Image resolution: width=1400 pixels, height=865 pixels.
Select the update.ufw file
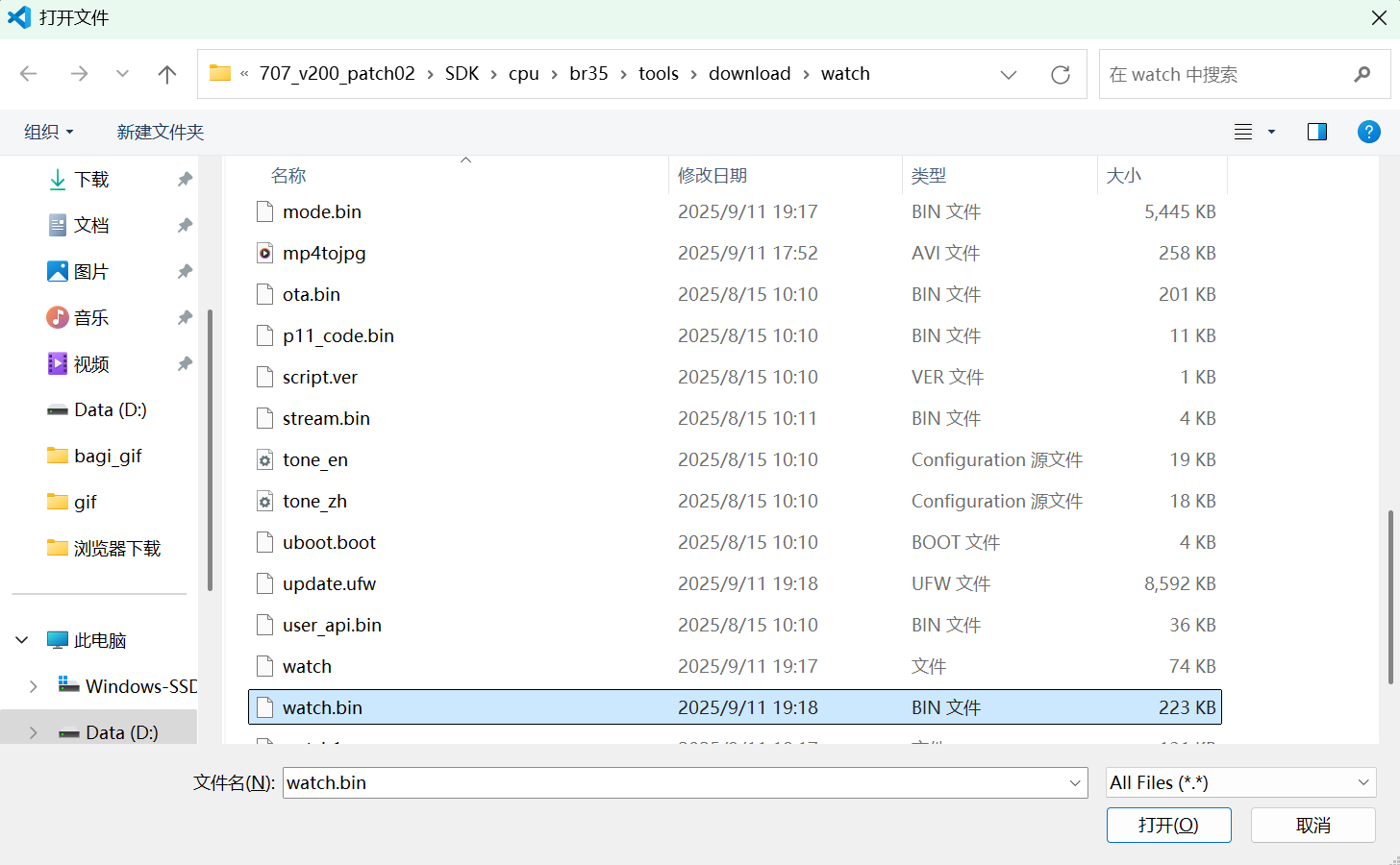click(x=735, y=583)
